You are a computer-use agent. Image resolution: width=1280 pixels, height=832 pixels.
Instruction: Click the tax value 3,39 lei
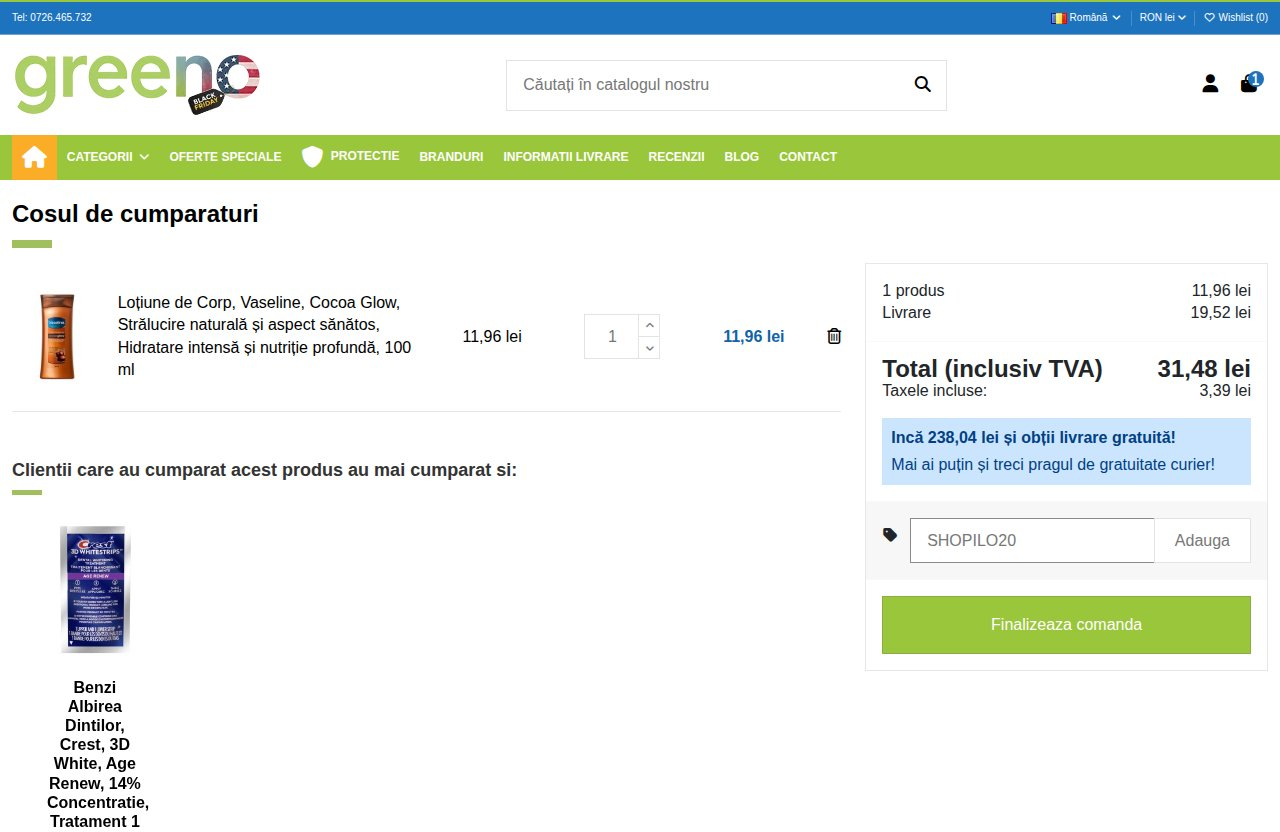(1225, 390)
